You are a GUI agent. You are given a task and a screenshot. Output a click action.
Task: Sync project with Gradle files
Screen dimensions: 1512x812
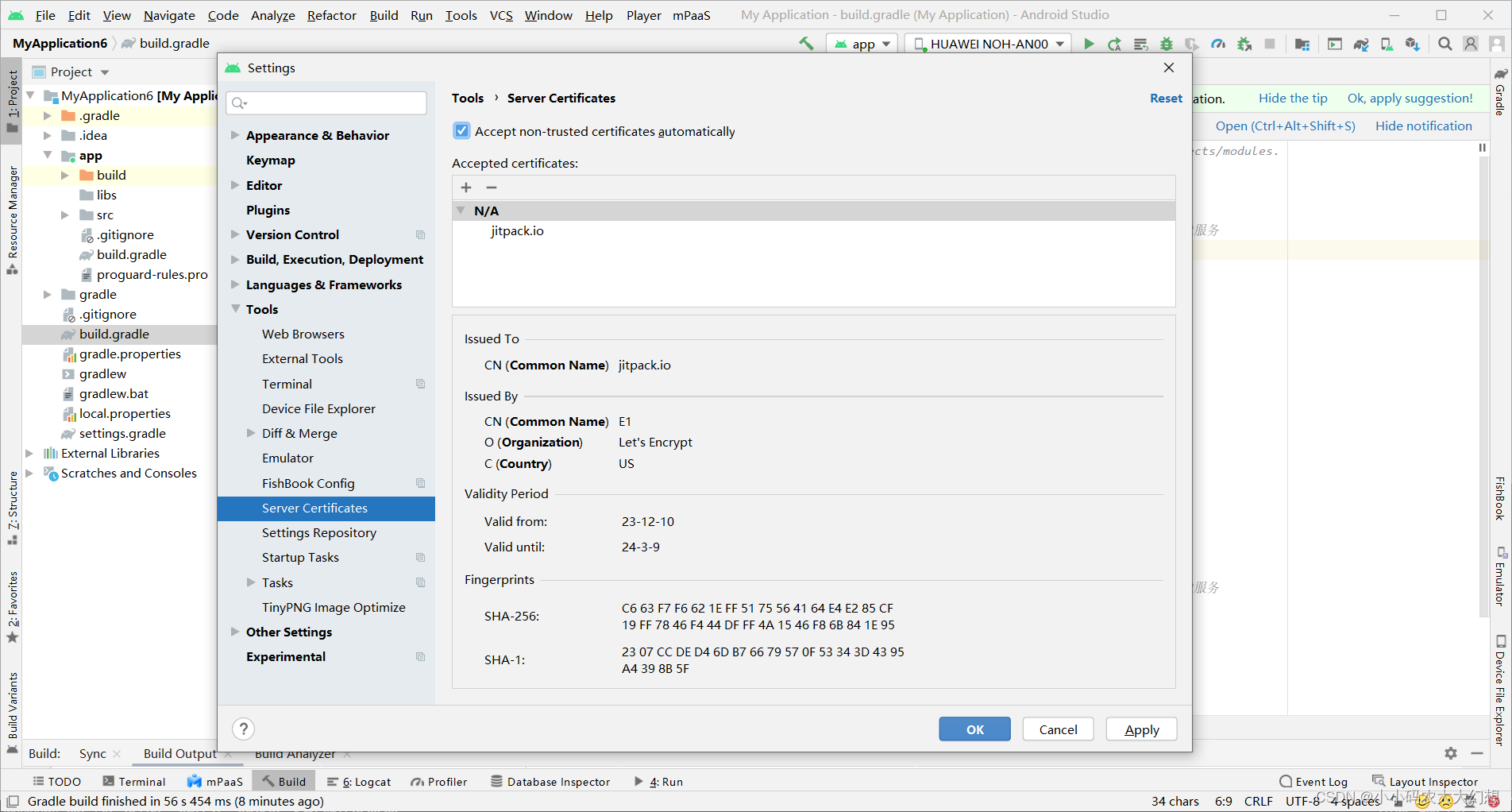(x=1360, y=44)
